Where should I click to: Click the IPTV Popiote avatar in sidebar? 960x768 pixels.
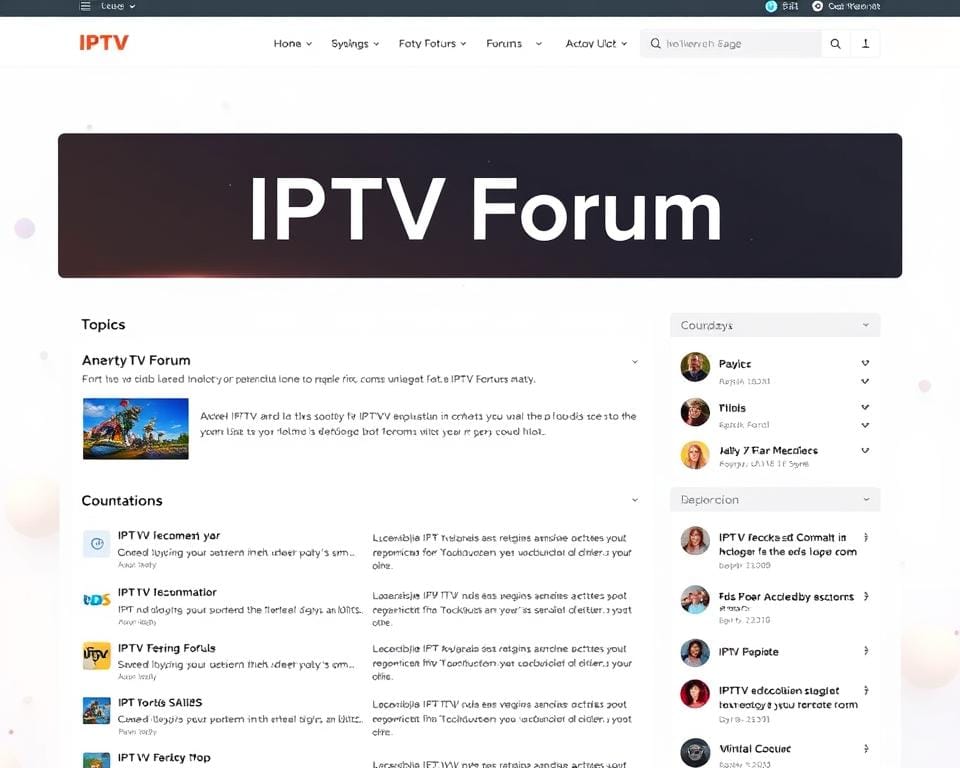pos(695,653)
